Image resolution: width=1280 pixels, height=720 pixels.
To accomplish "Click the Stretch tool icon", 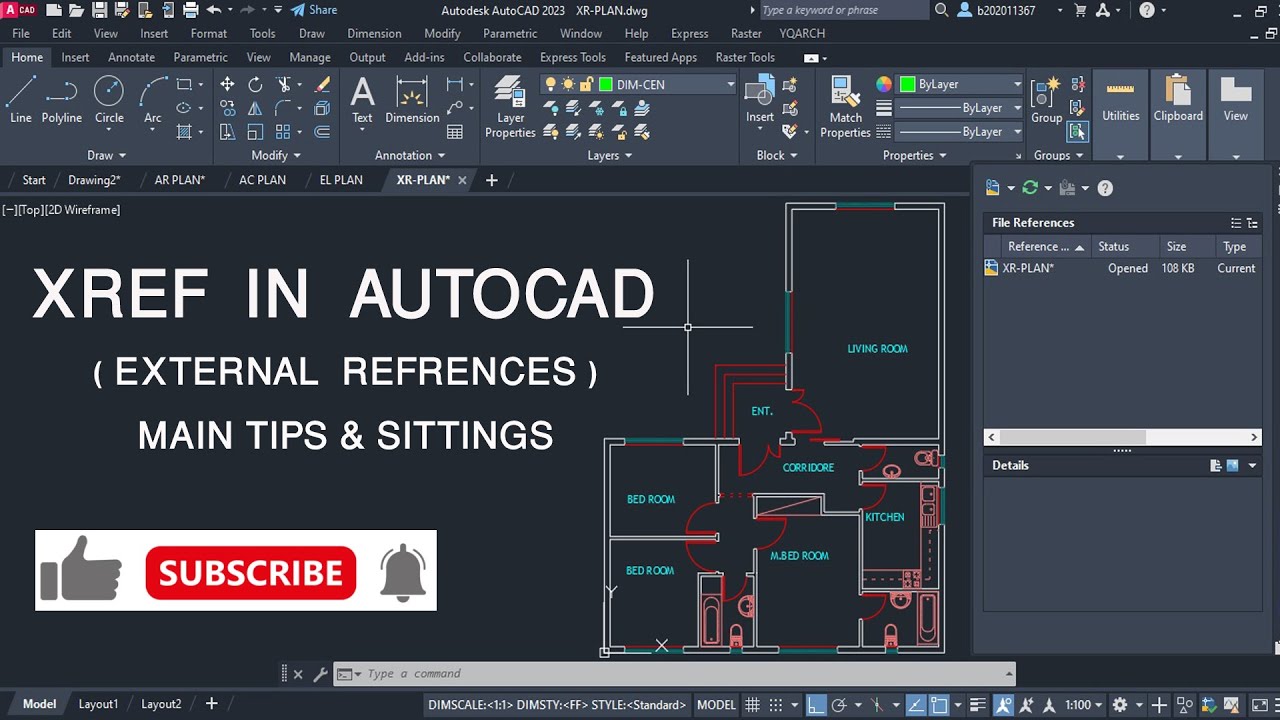I will 227,132.
